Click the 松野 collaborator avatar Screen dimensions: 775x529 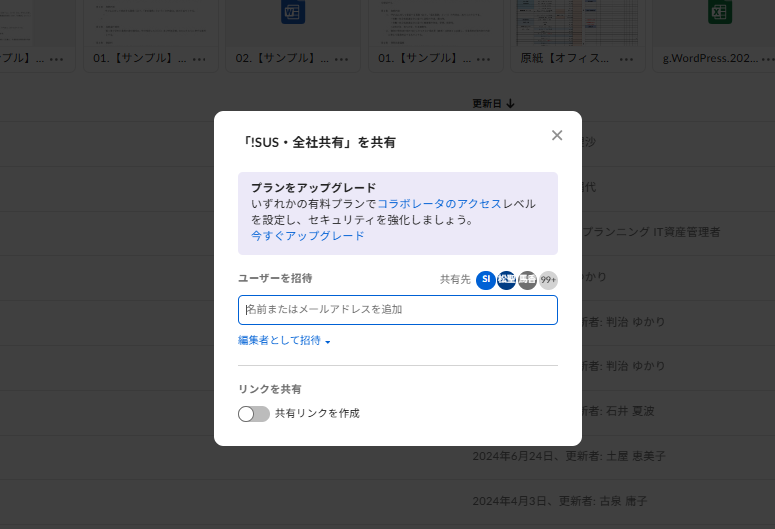(x=506, y=280)
